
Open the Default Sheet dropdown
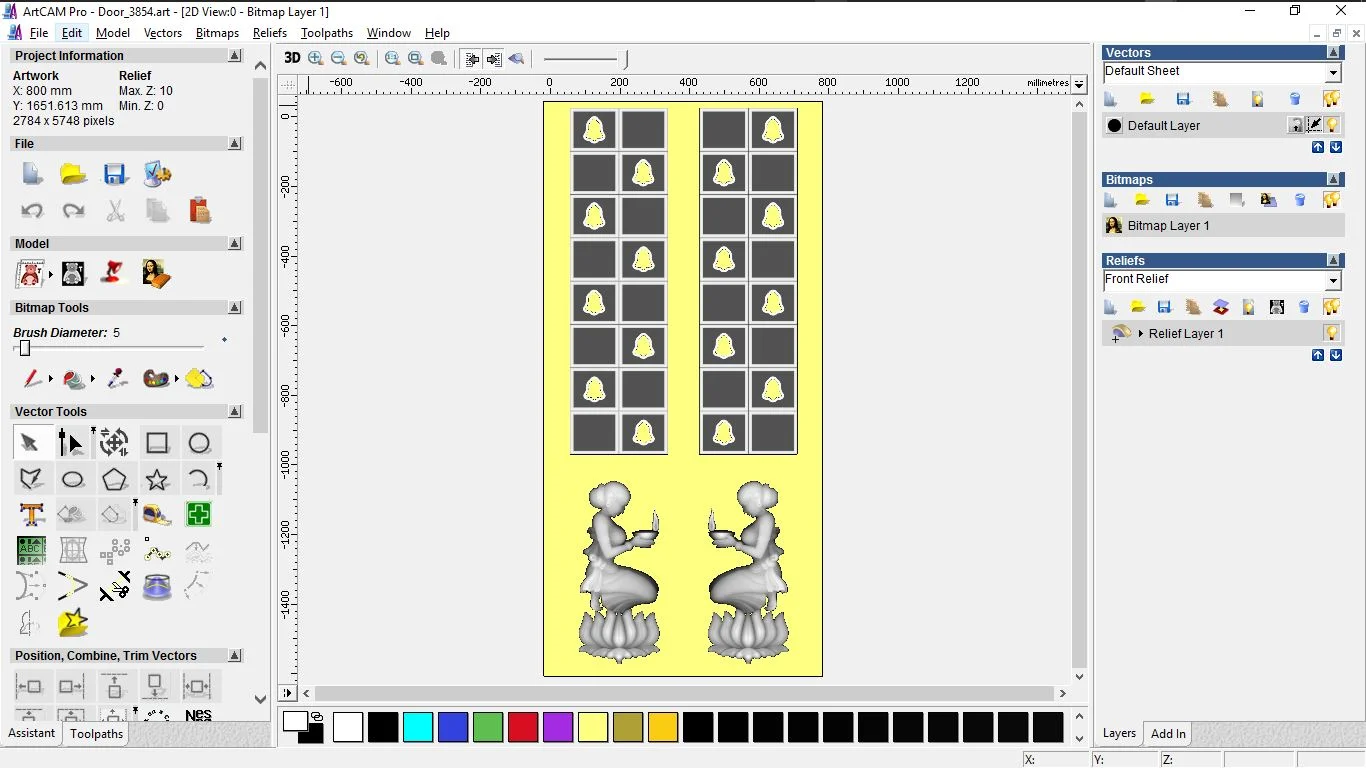click(1332, 73)
